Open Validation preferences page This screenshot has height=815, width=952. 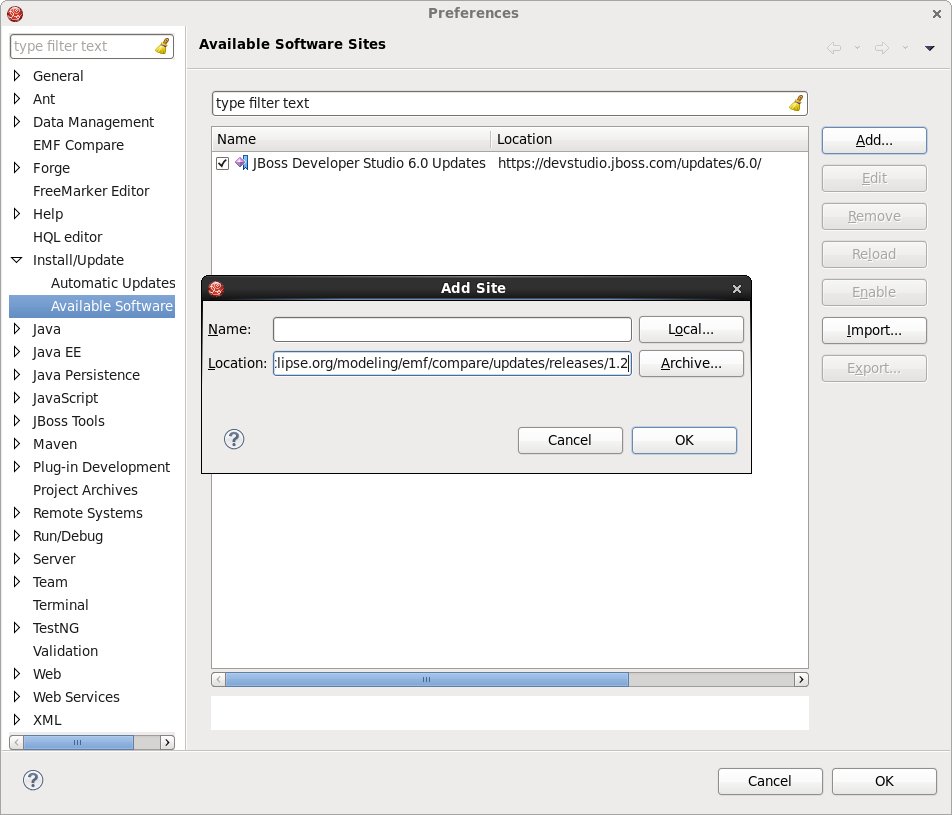pos(65,651)
